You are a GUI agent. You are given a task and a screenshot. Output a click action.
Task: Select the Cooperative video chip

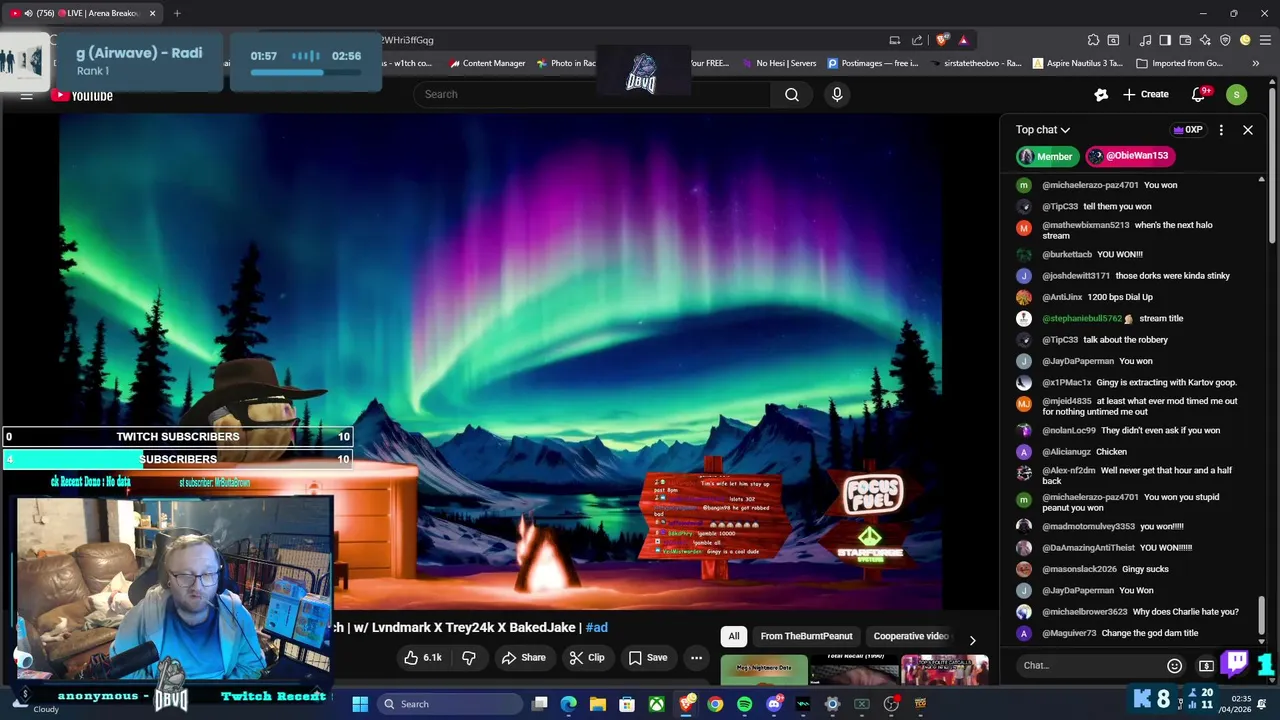click(910, 636)
